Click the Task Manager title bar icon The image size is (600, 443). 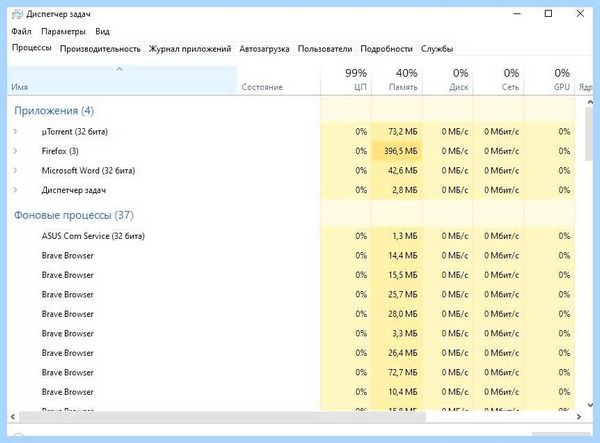pos(17,15)
